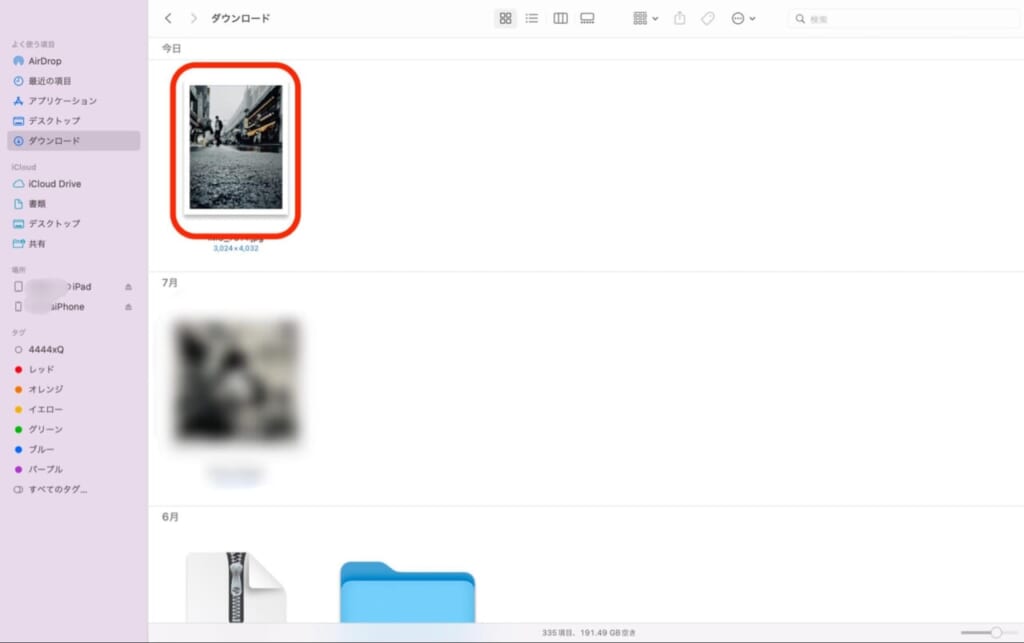The width and height of the screenshot is (1024, 643).
Task: Open すべてのタグ… in the sidebar
Action: tap(73, 489)
